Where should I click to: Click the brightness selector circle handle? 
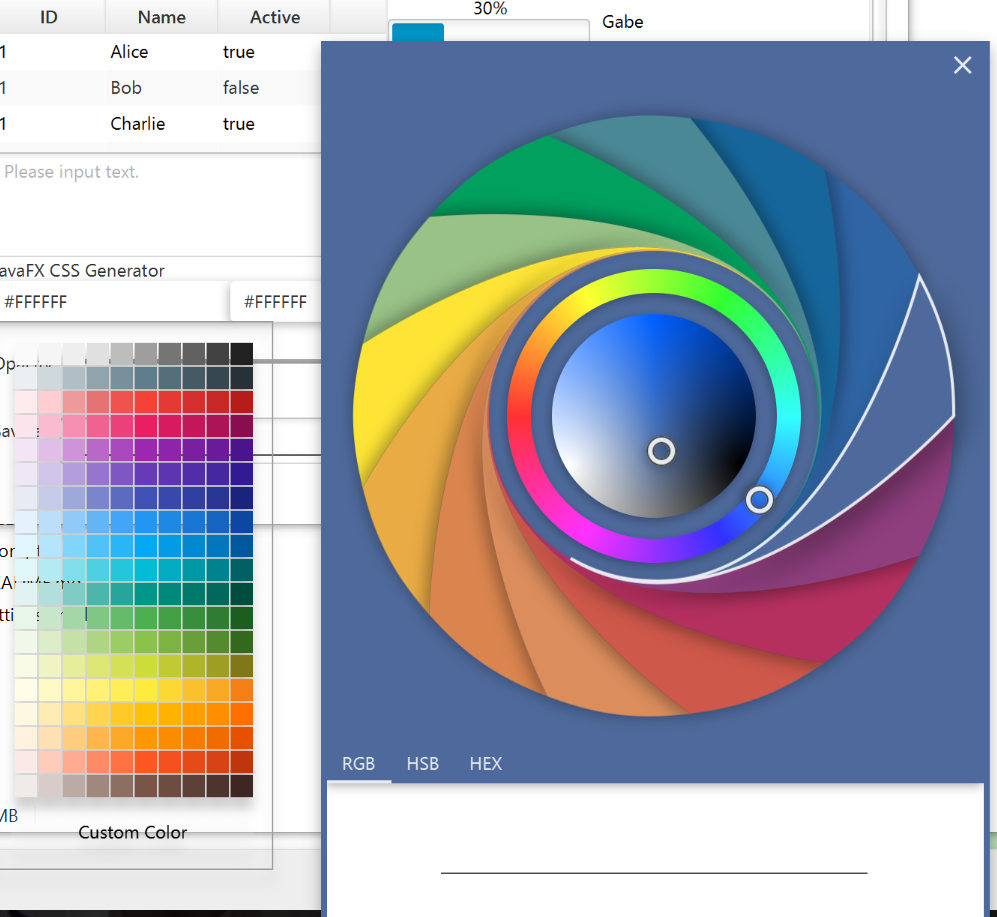[661, 451]
